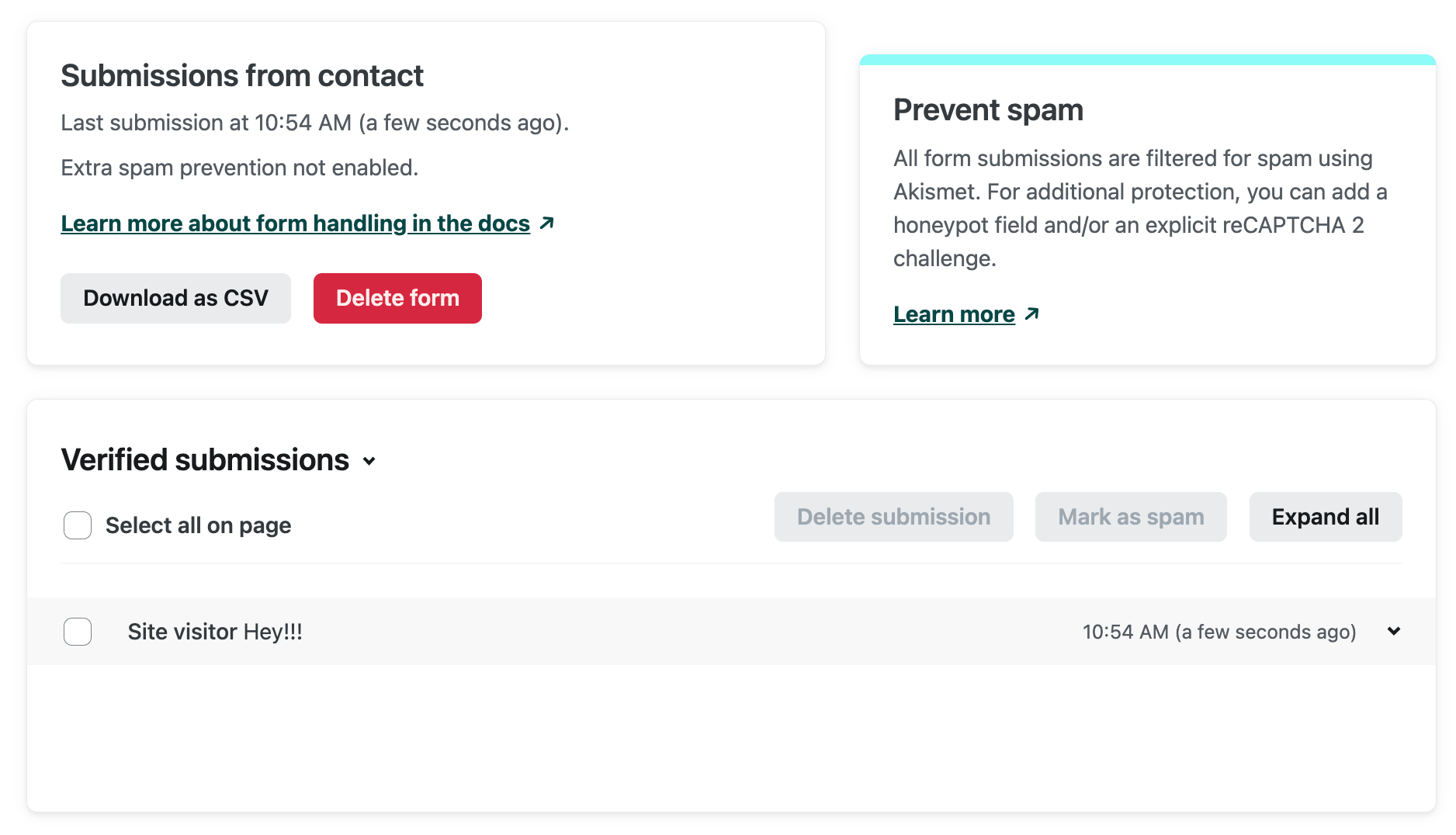Click the Delete submission button
Image resolution: width=1456 pixels, height=835 pixels.
point(893,517)
